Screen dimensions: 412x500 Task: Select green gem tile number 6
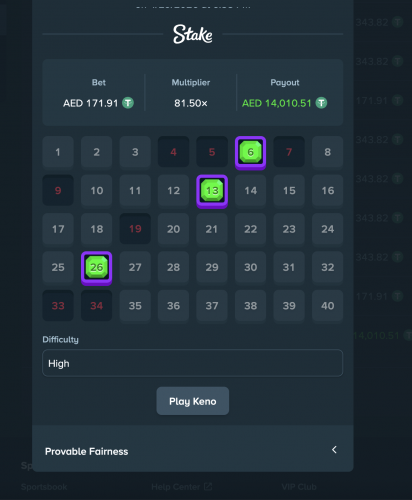[251, 152]
